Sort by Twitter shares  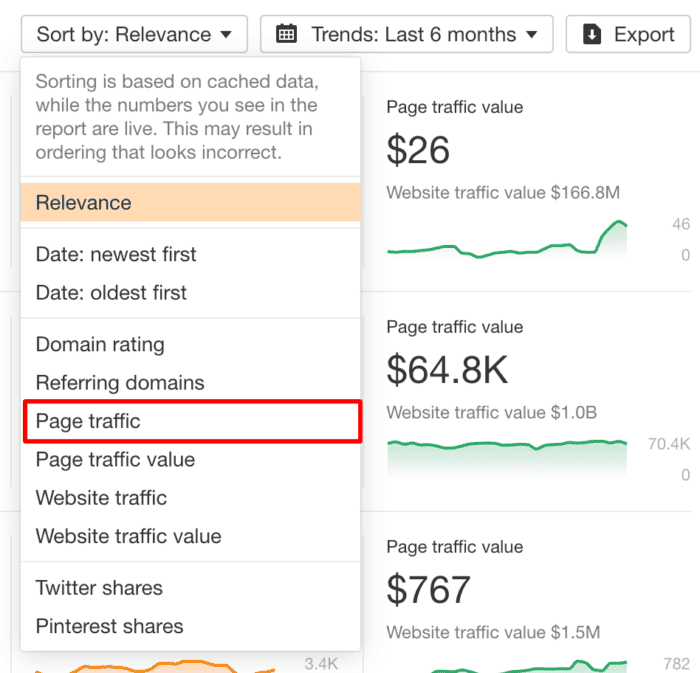(x=99, y=588)
